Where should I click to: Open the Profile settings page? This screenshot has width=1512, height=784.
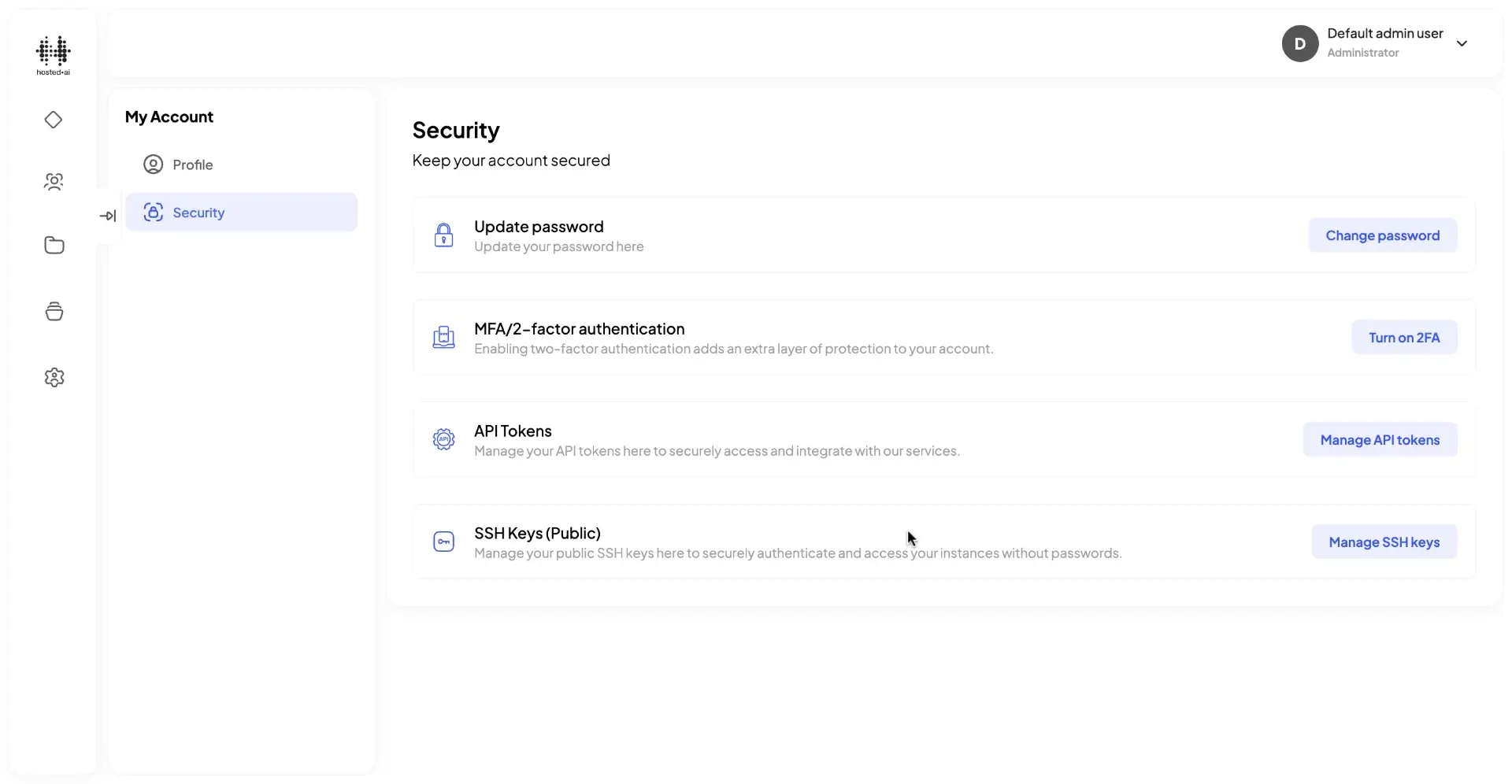[191, 165]
